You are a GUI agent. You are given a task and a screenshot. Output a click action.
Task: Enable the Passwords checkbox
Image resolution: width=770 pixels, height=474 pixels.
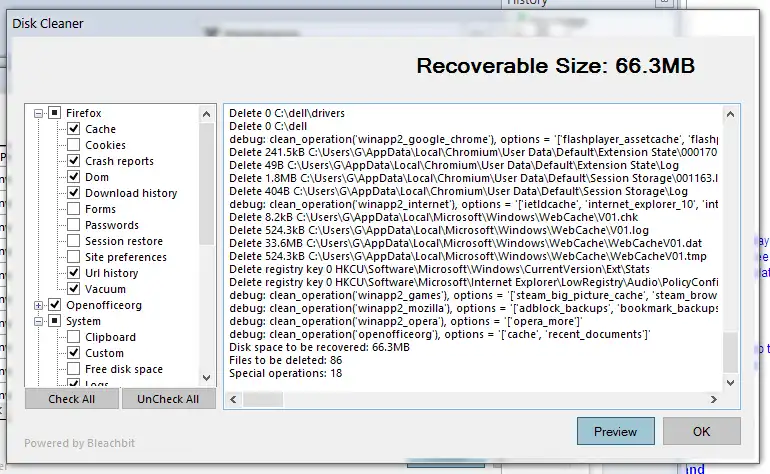tap(74, 225)
